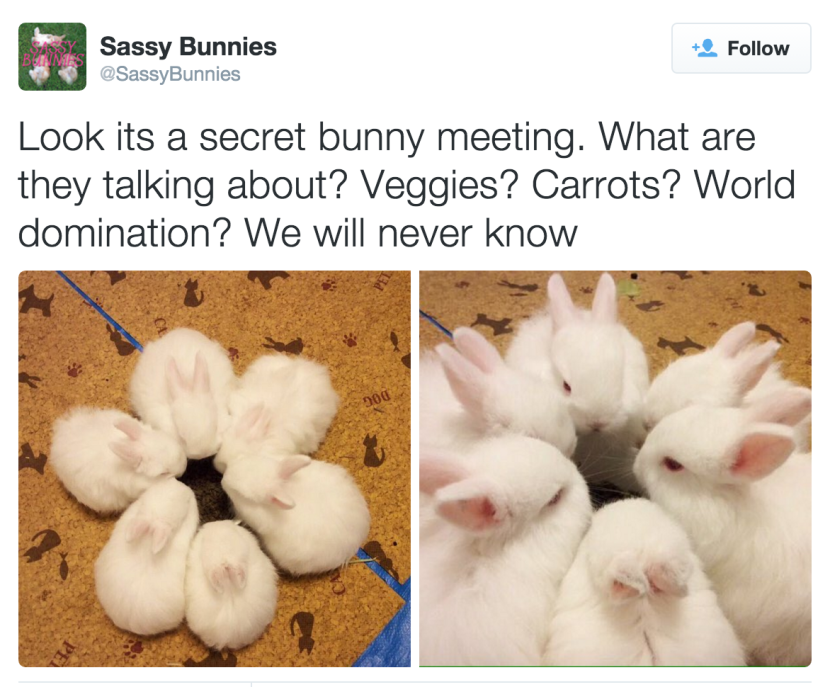Click the Follow button
This screenshot has width=830, height=687.
pyautogui.click(x=741, y=48)
